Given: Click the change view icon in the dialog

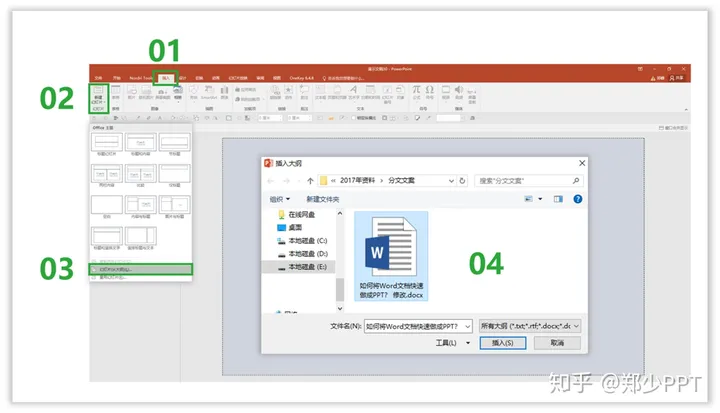Looking at the screenshot, I should (529, 199).
